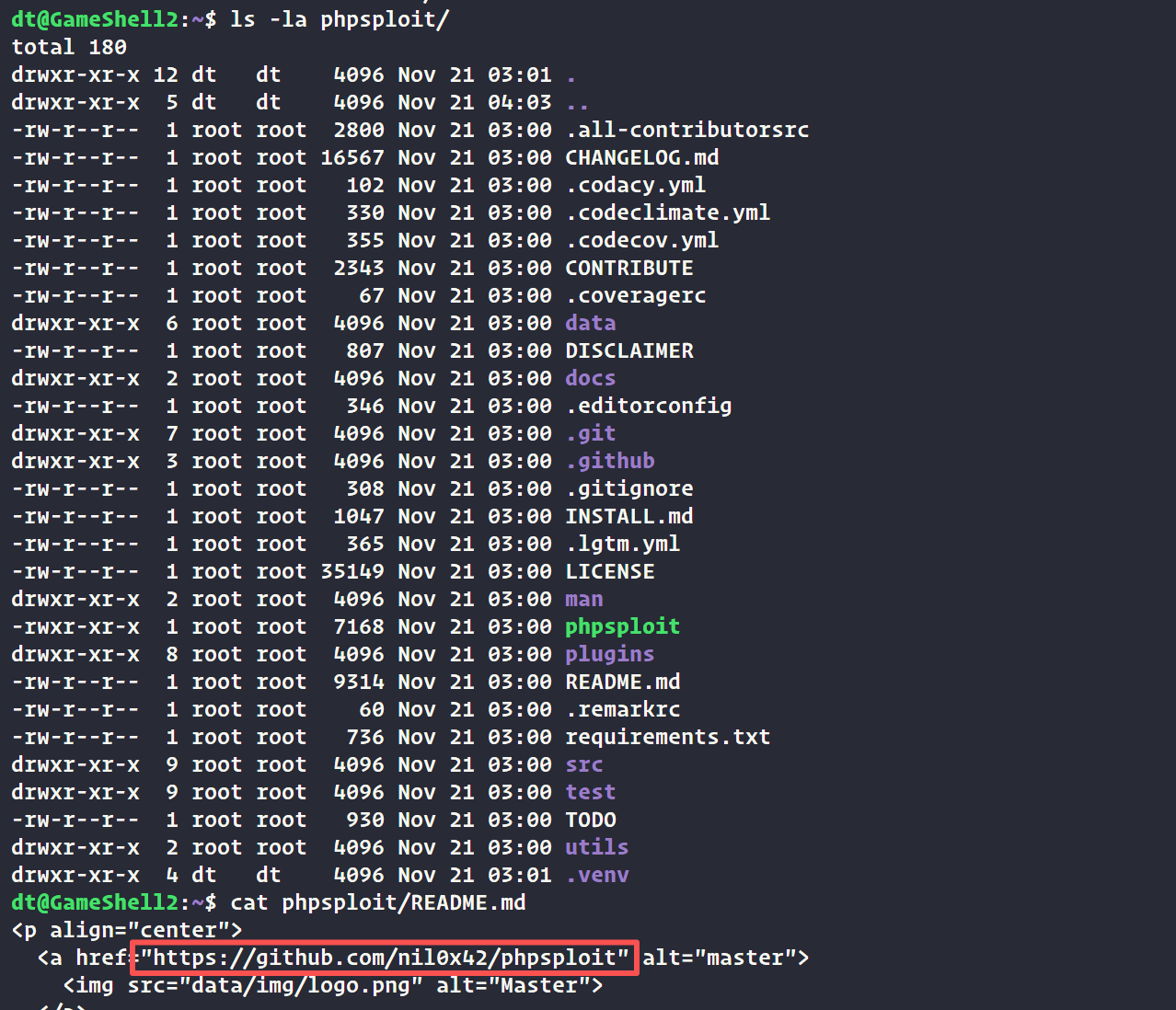Select the README.md entry in the listing
Viewport: 1176px width, 1010px height.
[622, 683]
